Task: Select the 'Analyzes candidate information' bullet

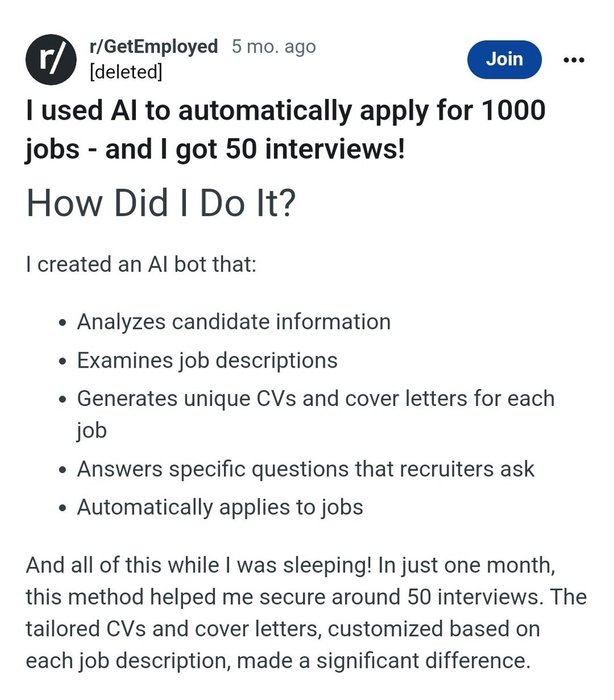Action: pyautogui.click(x=234, y=322)
